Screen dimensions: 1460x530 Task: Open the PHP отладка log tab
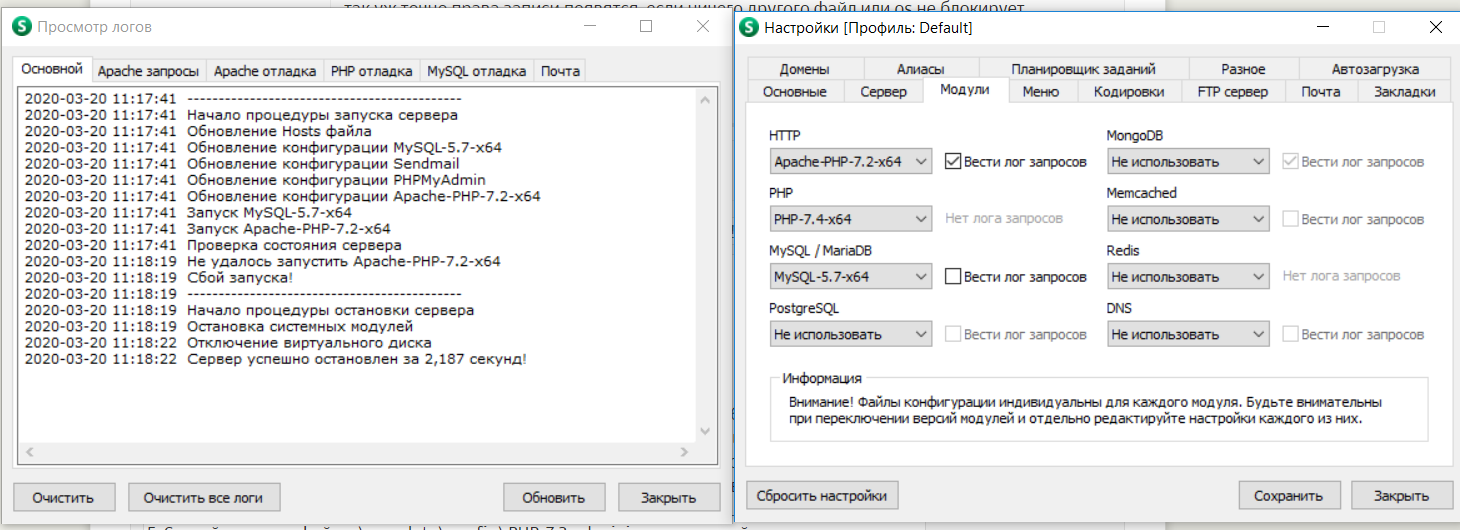click(x=371, y=71)
